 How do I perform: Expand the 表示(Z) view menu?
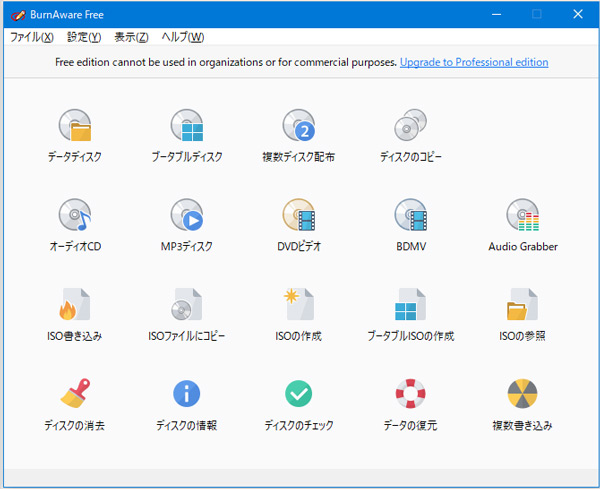click(x=131, y=37)
